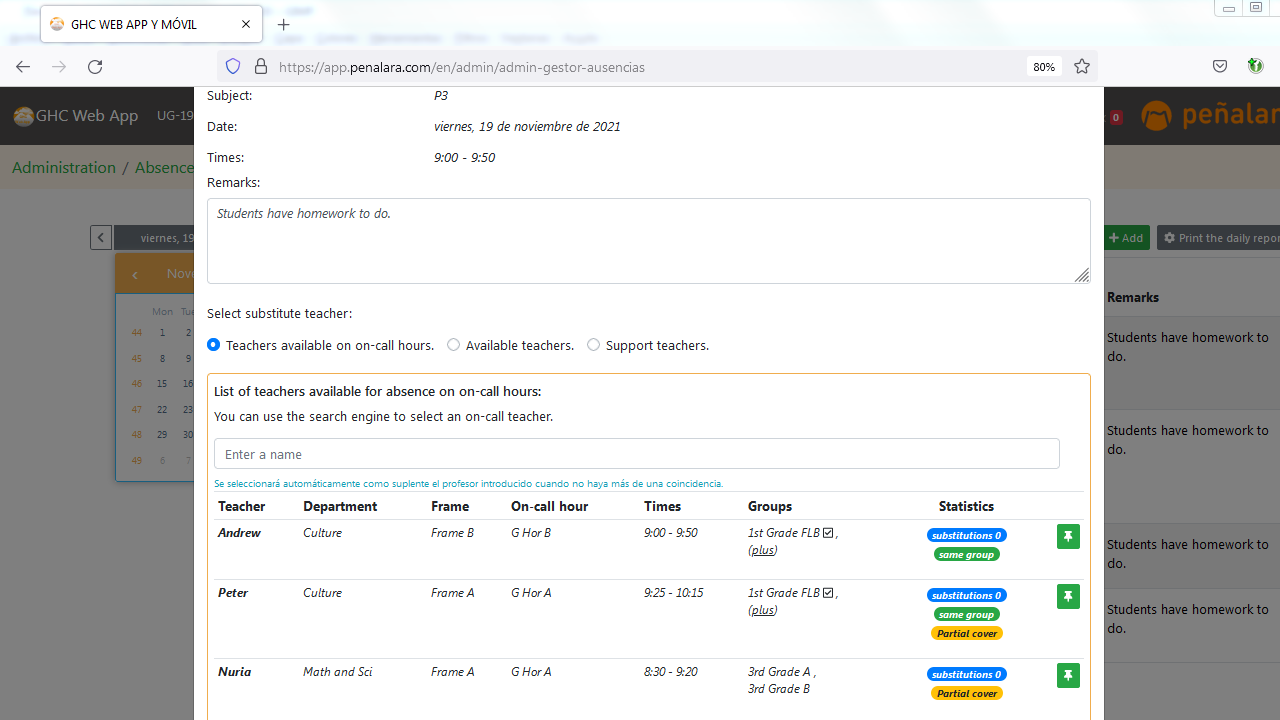Bookmark this page with the star
The width and height of the screenshot is (1280, 720).
tap(1082, 67)
